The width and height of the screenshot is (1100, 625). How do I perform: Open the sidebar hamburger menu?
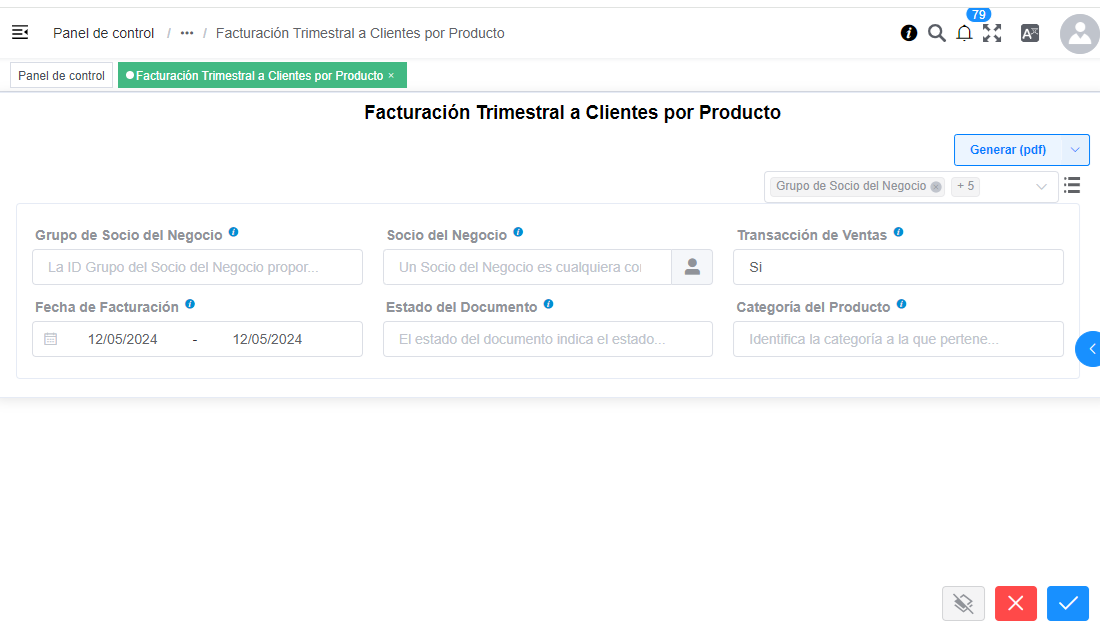pyautogui.click(x=20, y=32)
